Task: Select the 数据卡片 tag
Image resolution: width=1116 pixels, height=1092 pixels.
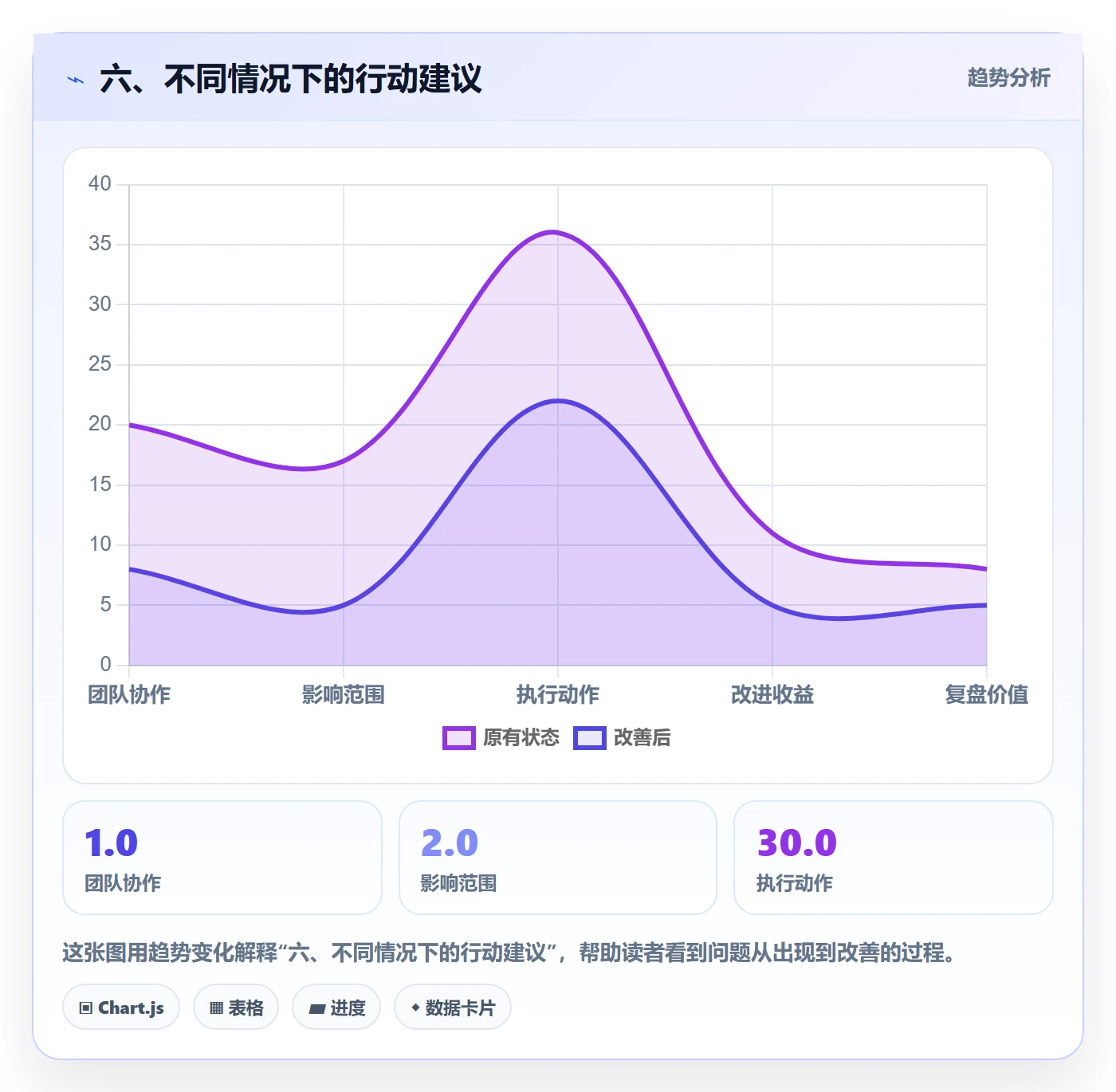Action: click(x=453, y=1008)
